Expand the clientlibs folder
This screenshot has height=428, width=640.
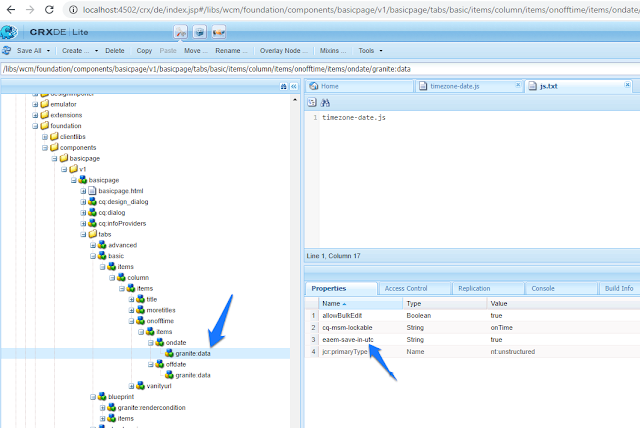pyautogui.click(x=45, y=137)
